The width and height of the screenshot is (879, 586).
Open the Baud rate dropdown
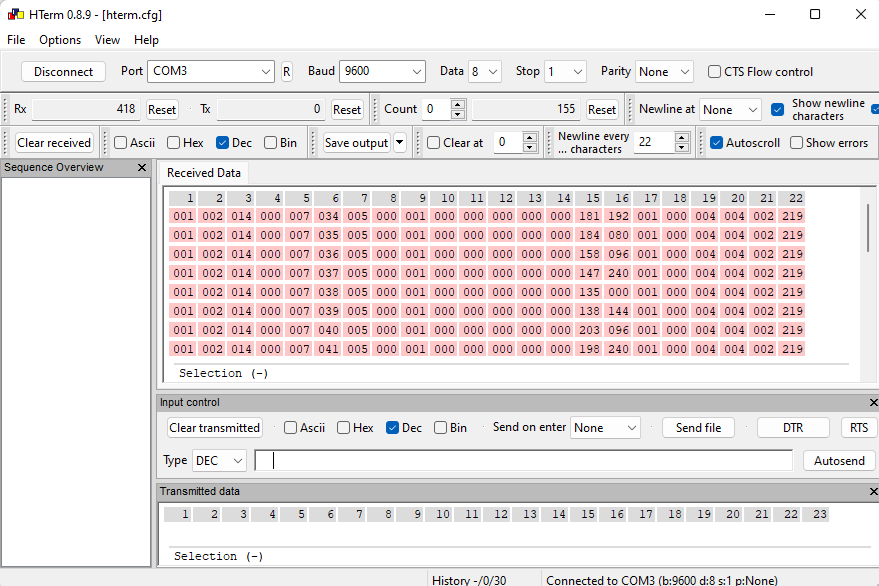382,71
